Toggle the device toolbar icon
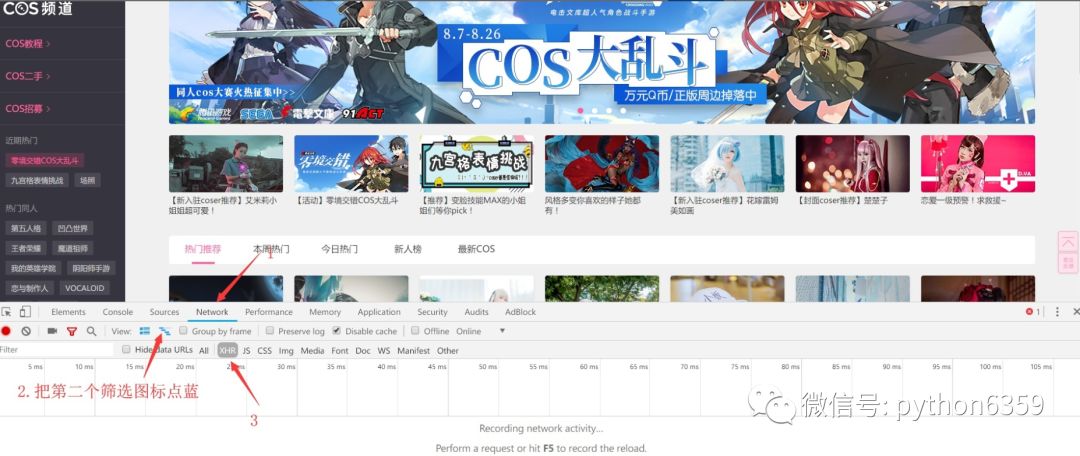Image resolution: width=1080 pixels, height=456 pixels. (x=25, y=312)
